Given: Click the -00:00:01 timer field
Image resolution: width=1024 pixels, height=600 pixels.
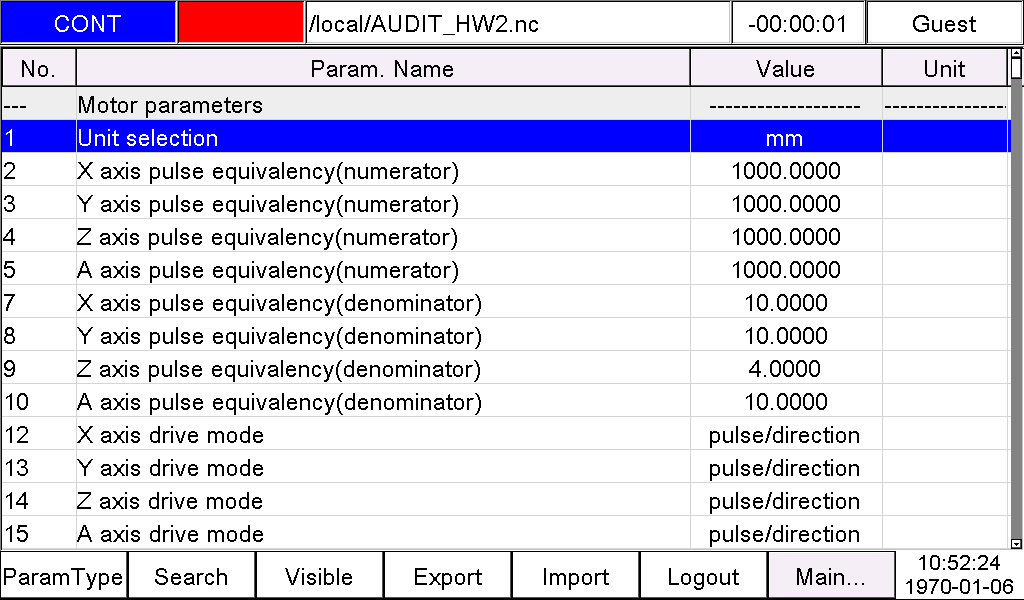Looking at the screenshot, I should [x=798, y=24].
